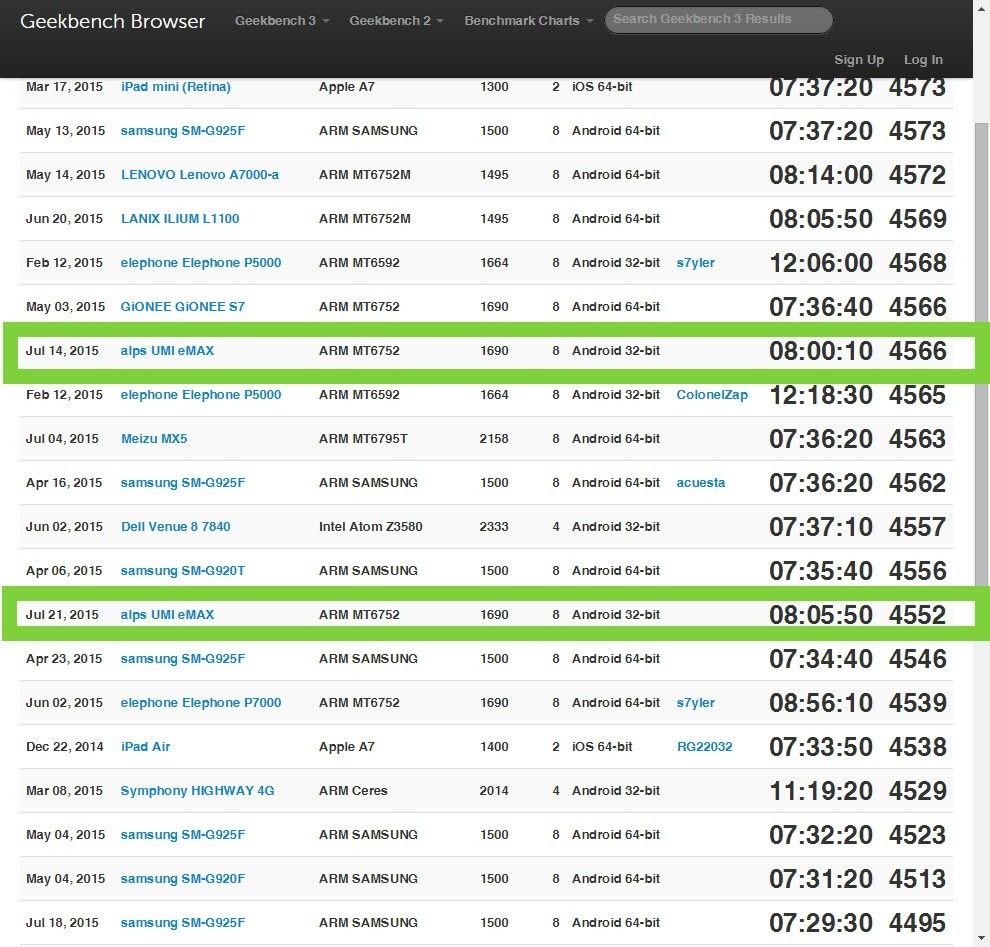Screen dimensions: 990x947
Task: Click the Intel Atom Z3580 processor cell
Action: (371, 527)
